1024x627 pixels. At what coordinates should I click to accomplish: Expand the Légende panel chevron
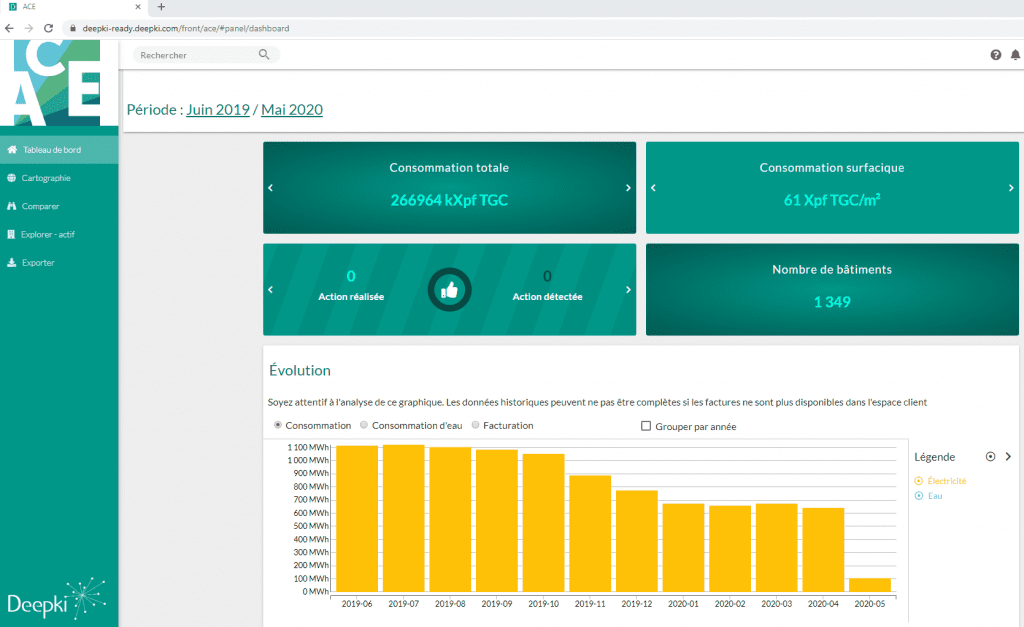1008,456
